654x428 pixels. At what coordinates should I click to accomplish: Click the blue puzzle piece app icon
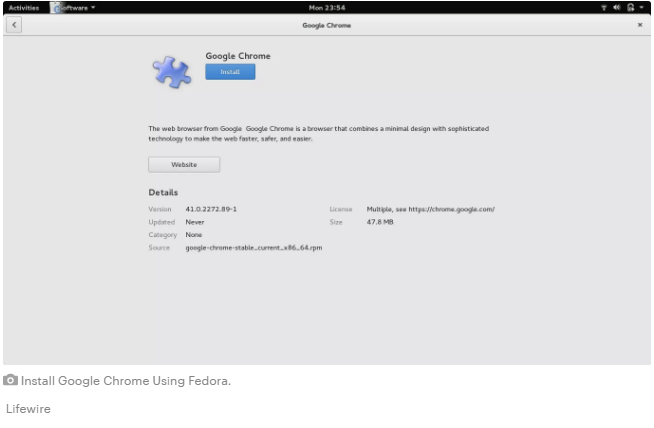click(172, 72)
